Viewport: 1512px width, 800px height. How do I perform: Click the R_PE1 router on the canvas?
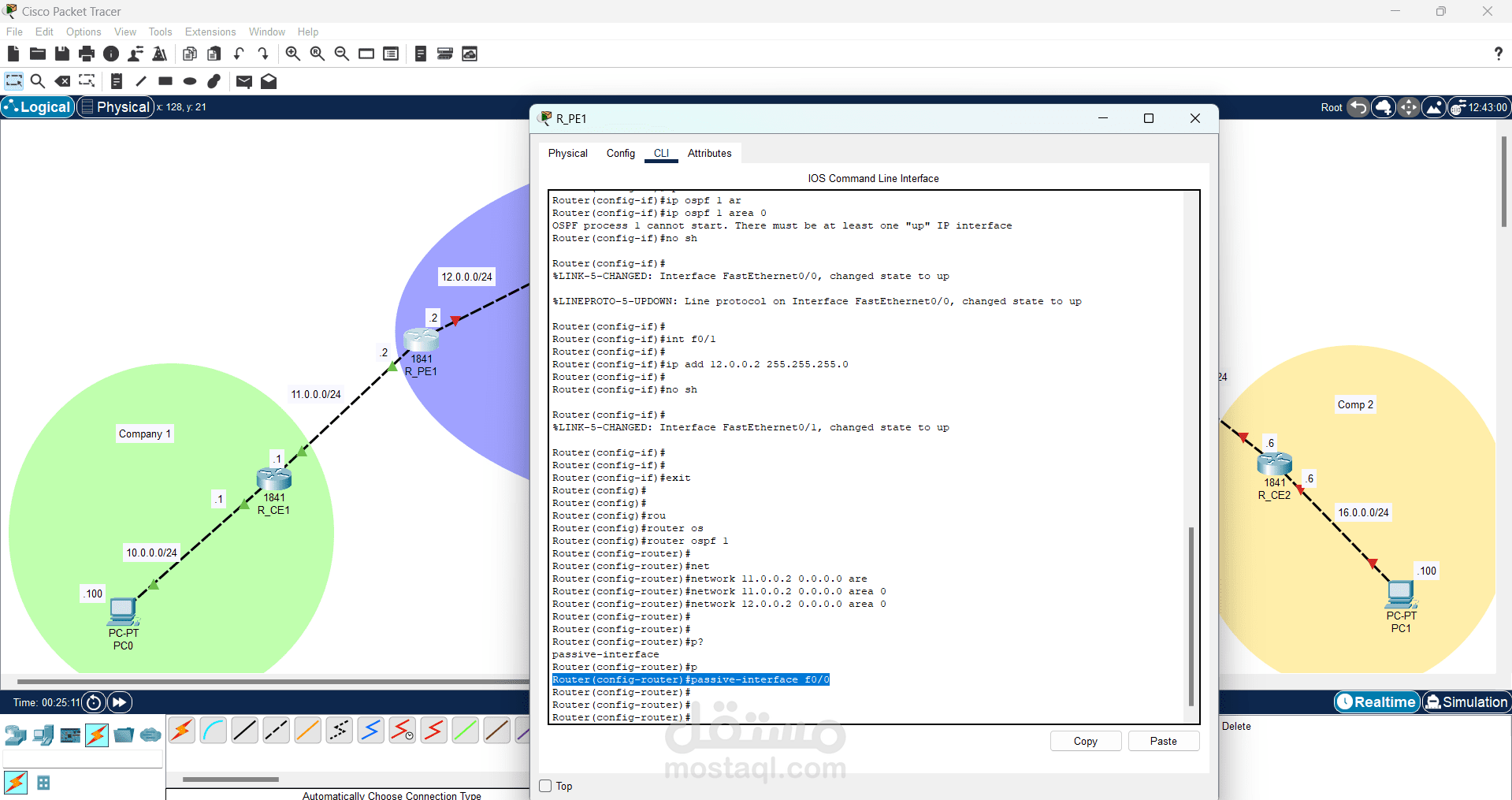[422, 340]
